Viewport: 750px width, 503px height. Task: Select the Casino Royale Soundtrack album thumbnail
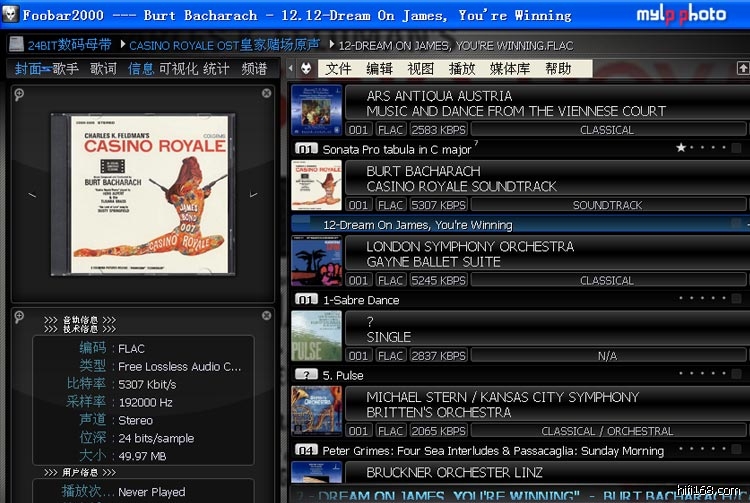tap(316, 186)
